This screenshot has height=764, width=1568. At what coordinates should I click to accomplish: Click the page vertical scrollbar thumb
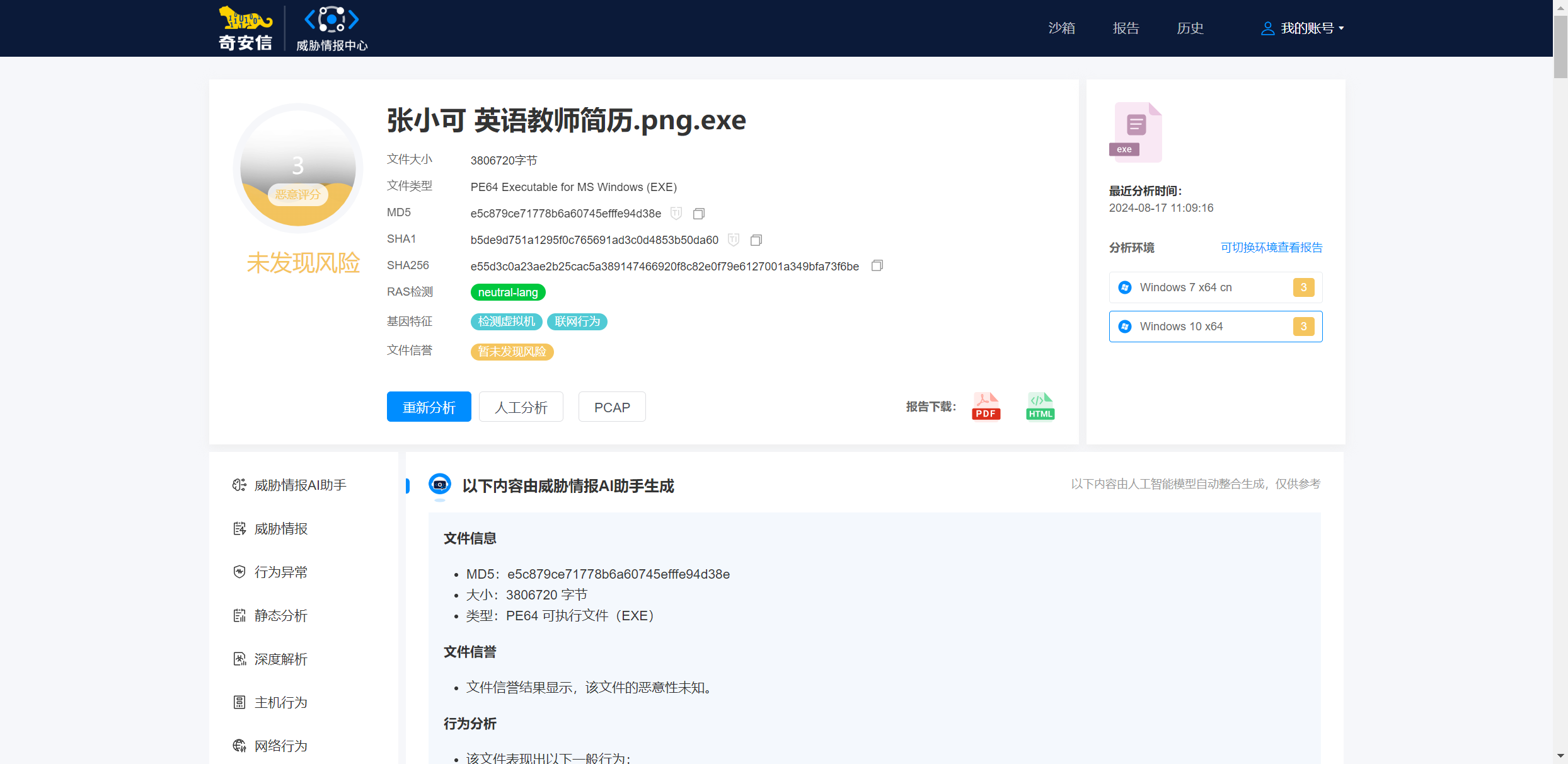[x=1560, y=47]
